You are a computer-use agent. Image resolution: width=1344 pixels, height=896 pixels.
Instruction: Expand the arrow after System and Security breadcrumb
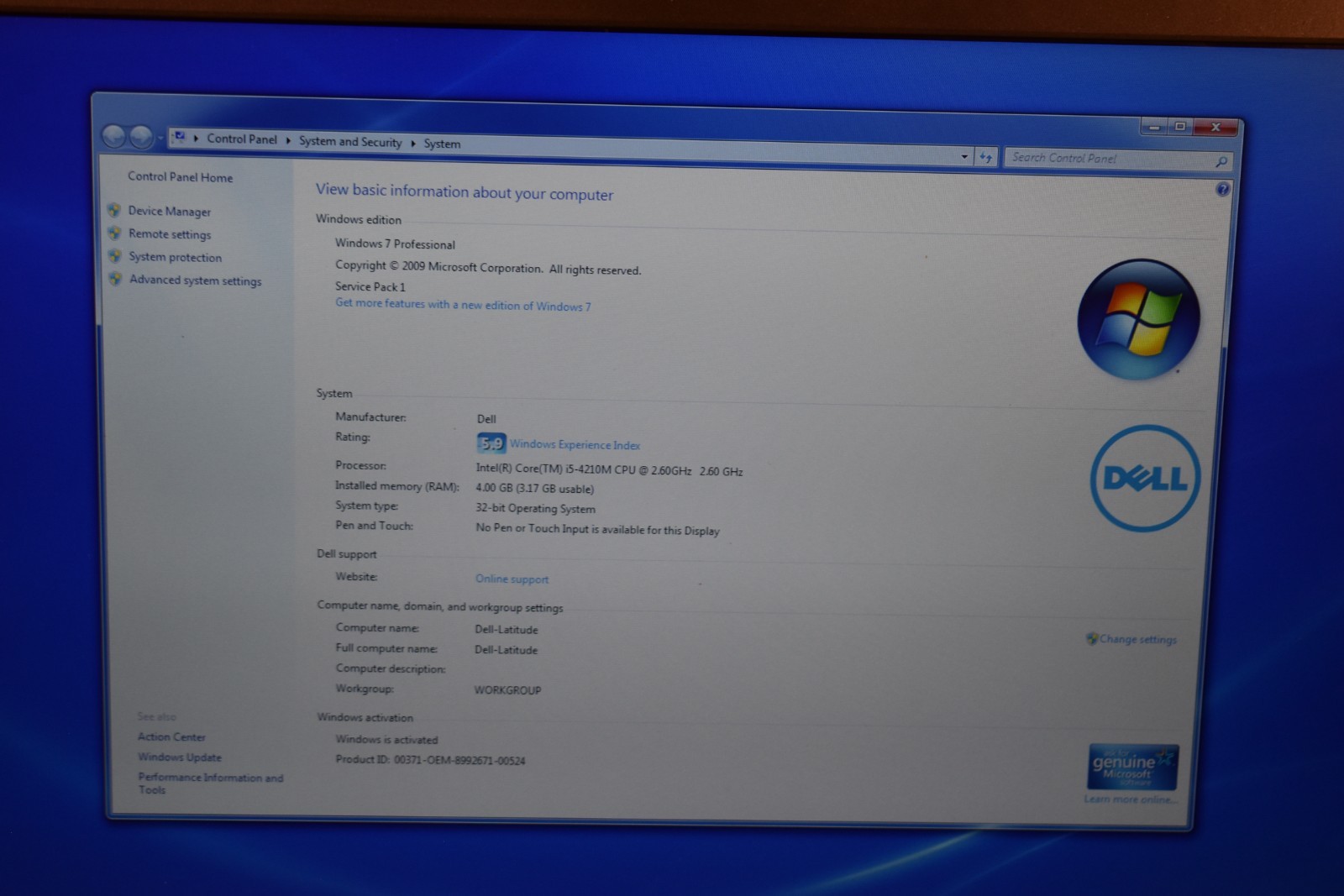point(412,144)
